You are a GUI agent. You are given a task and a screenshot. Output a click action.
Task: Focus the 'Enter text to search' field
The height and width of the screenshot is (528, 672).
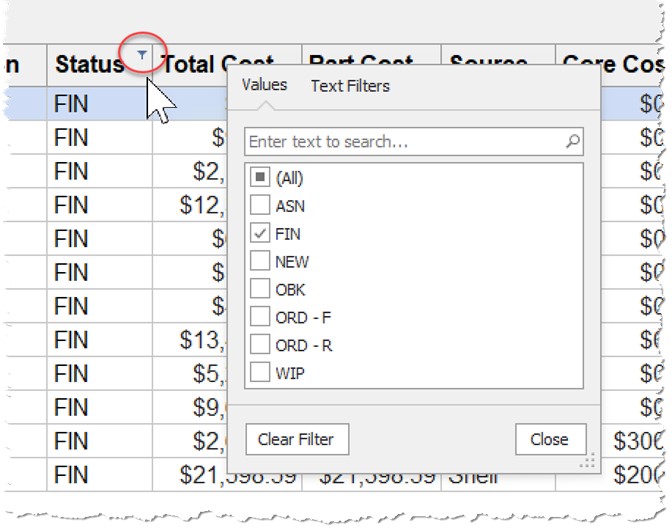tap(405, 142)
